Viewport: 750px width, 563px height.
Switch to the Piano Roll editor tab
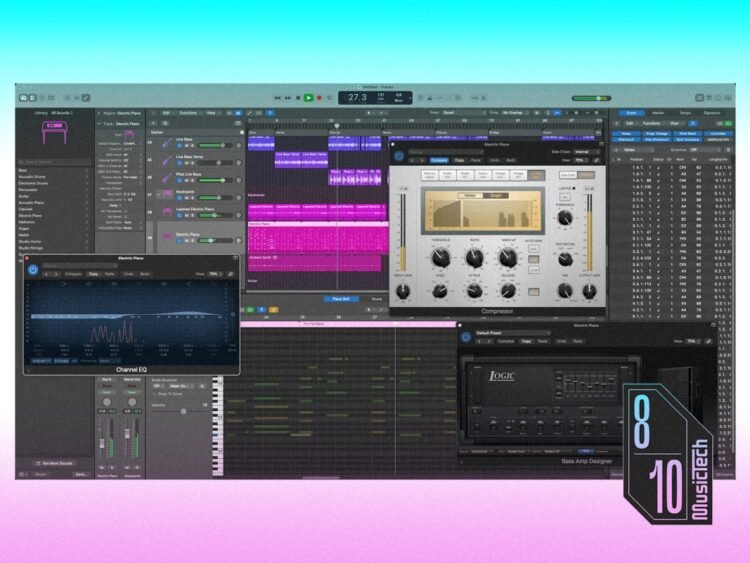[341, 299]
